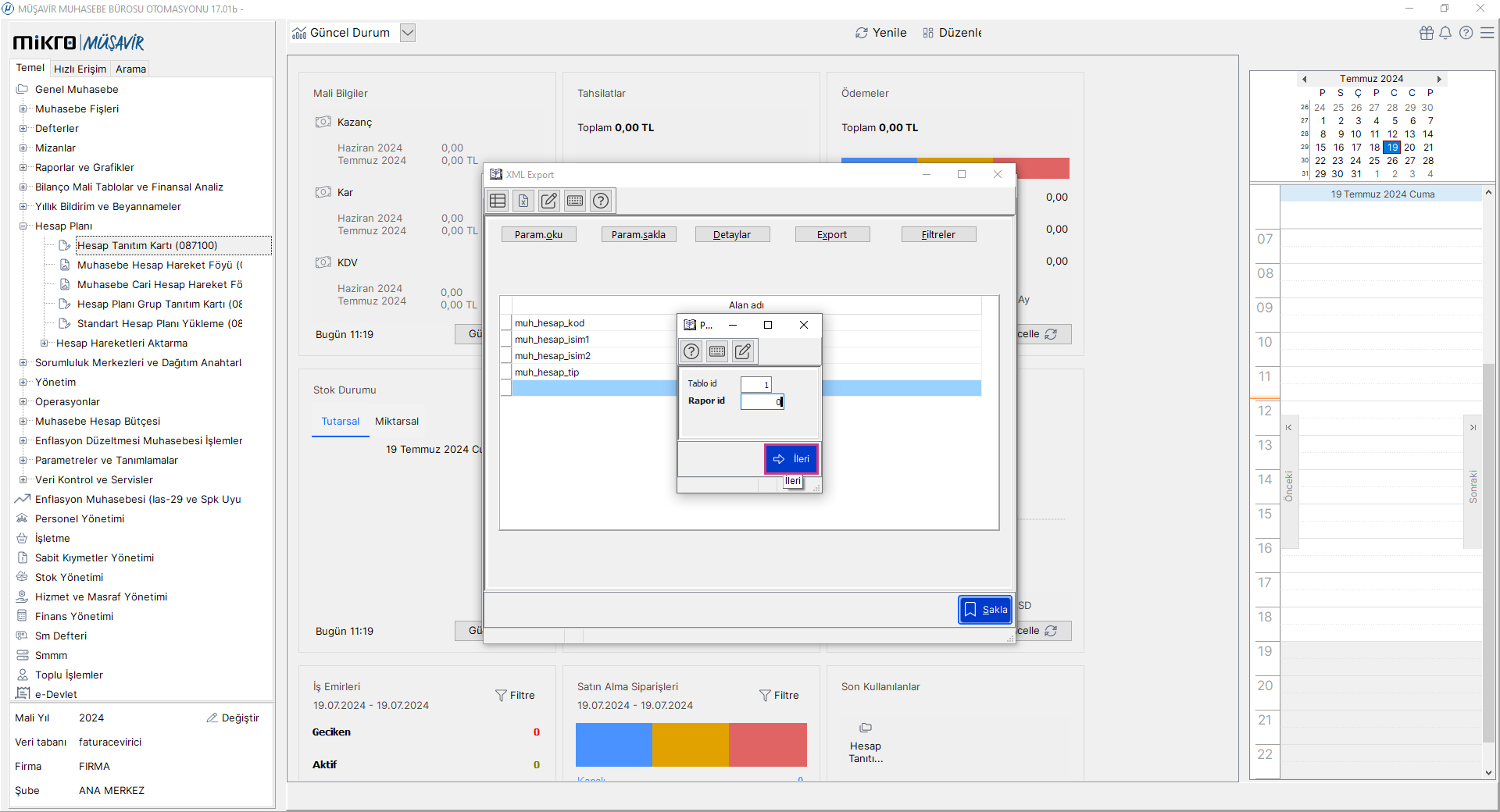
Task: Click the orange segment of Satın Alma chart
Action: click(691, 745)
